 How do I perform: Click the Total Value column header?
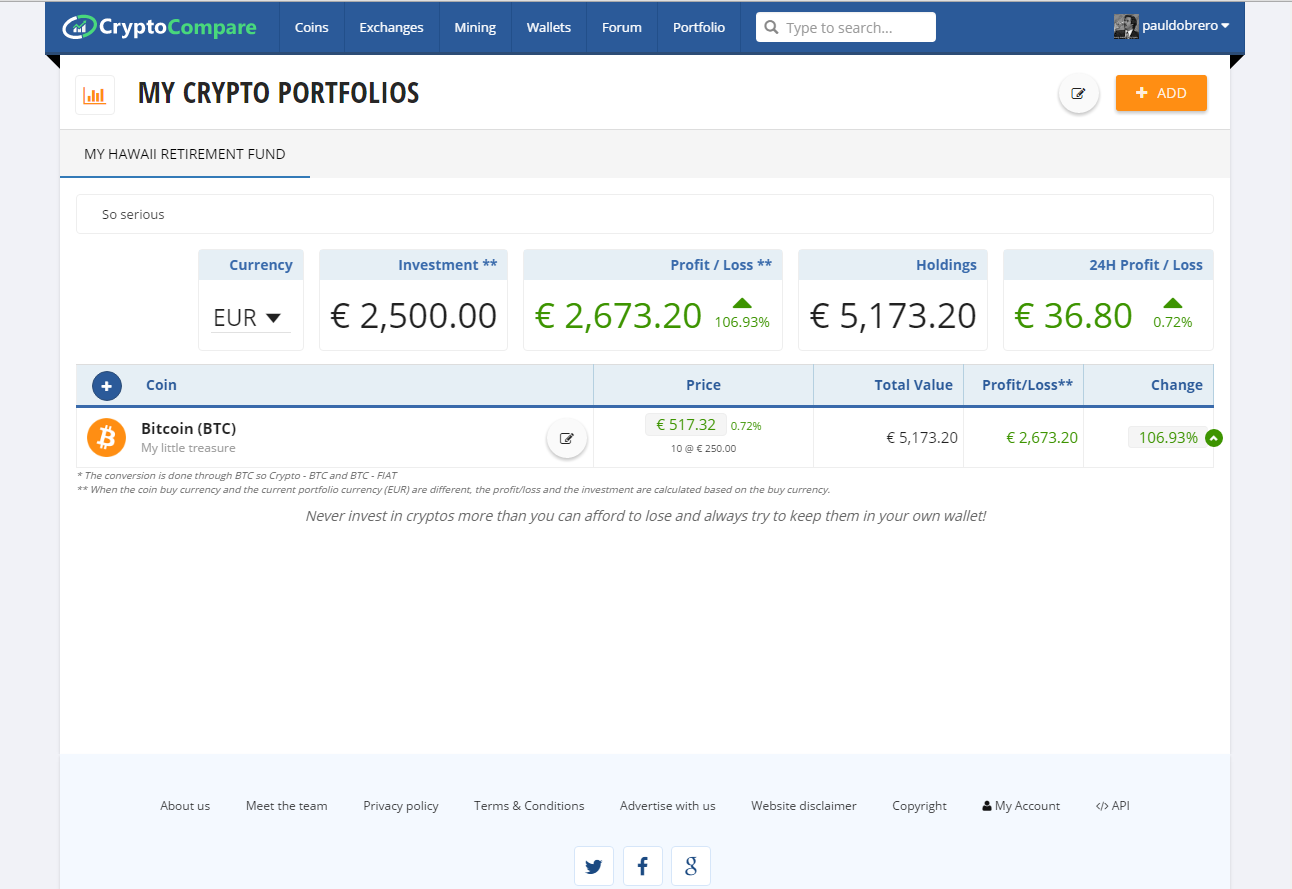(x=914, y=385)
